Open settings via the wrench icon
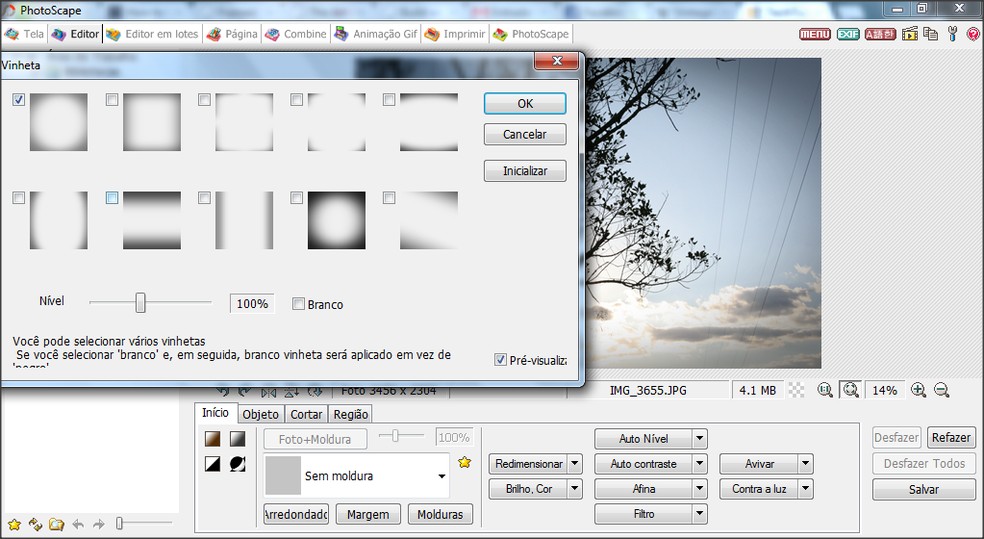The width and height of the screenshot is (984, 539). (953, 34)
